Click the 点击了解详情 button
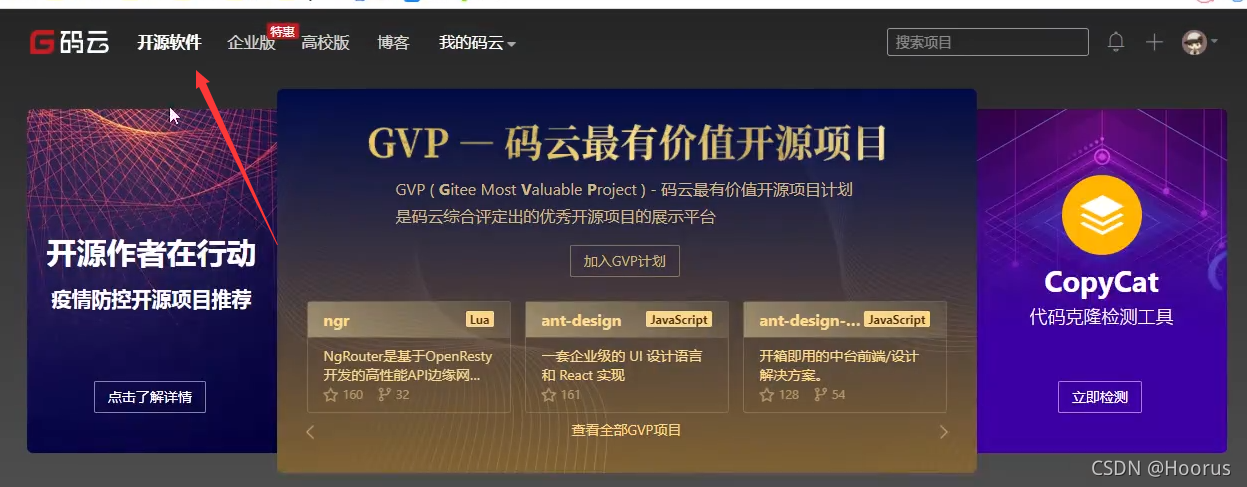This screenshot has height=487, width=1247. tap(150, 396)
